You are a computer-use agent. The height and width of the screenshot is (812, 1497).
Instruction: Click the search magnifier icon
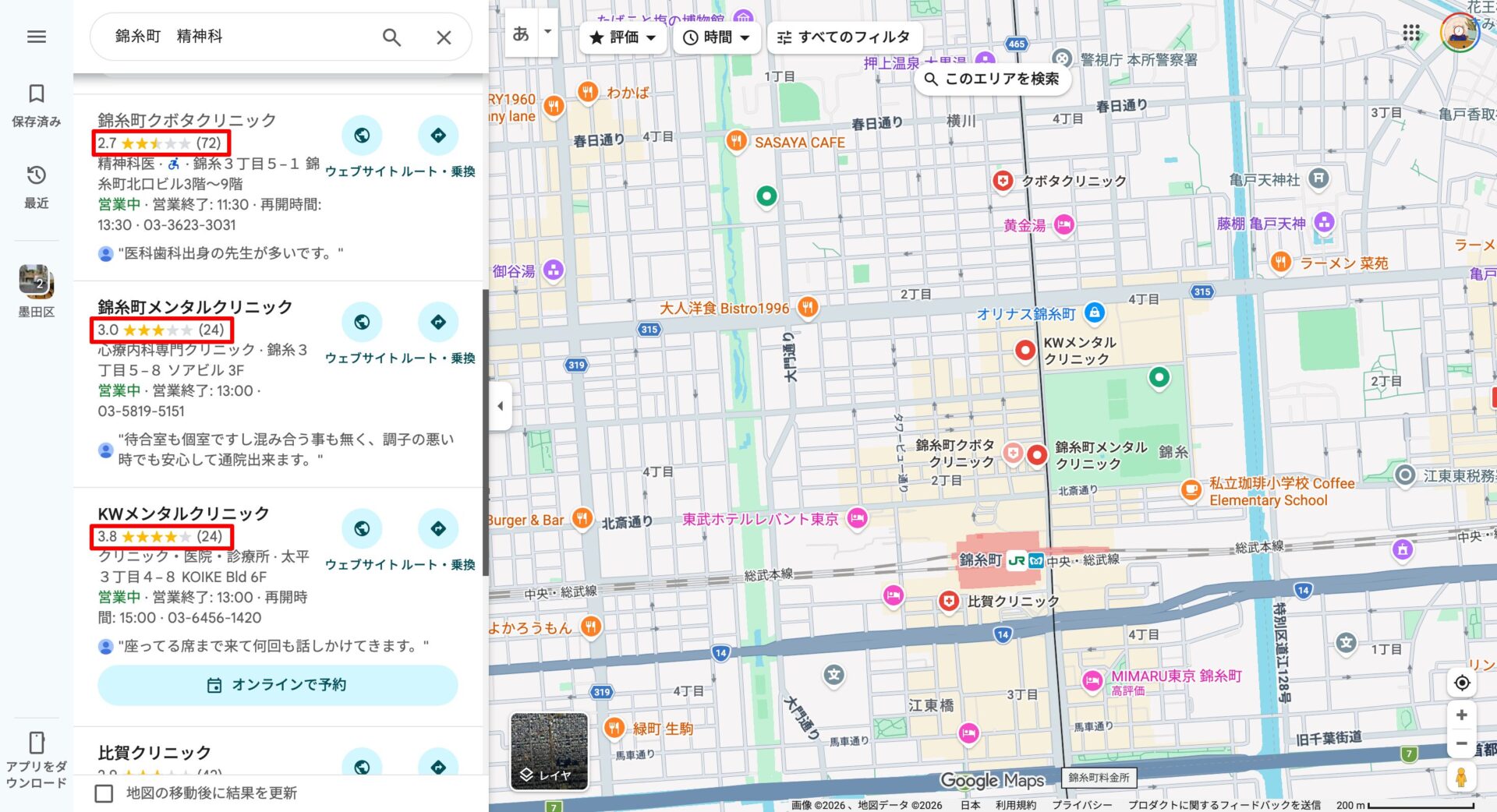coord(391,37)
